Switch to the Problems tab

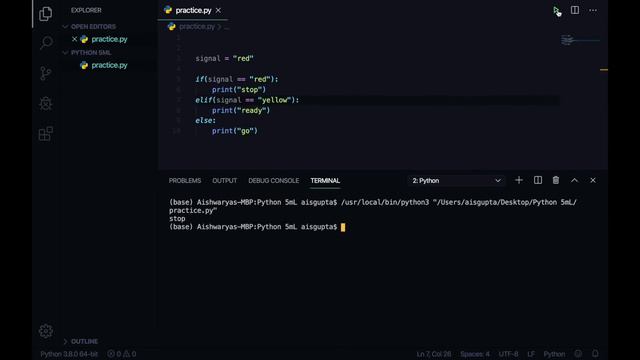pyautogui.click(x=185, y=181)
